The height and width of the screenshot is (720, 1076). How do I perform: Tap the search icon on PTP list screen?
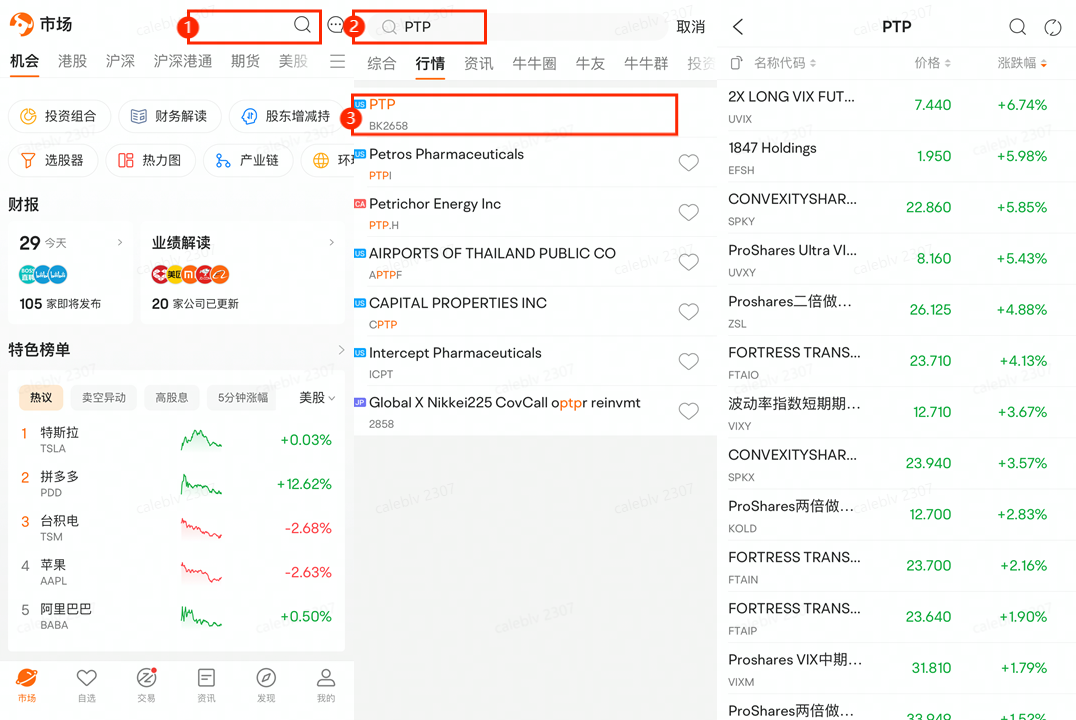coord(1018,27)
